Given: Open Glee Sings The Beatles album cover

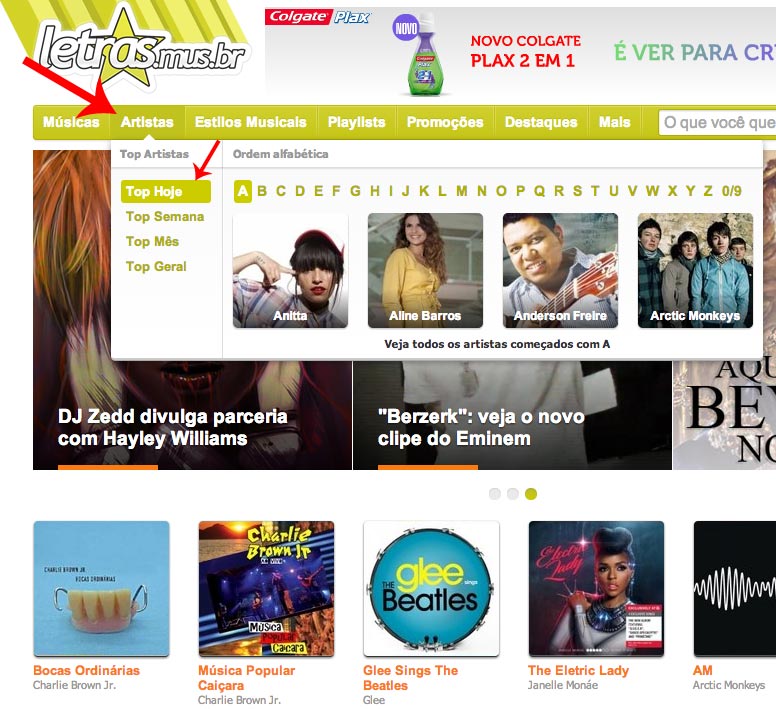Looking at the screenshot, I should 431,589.
